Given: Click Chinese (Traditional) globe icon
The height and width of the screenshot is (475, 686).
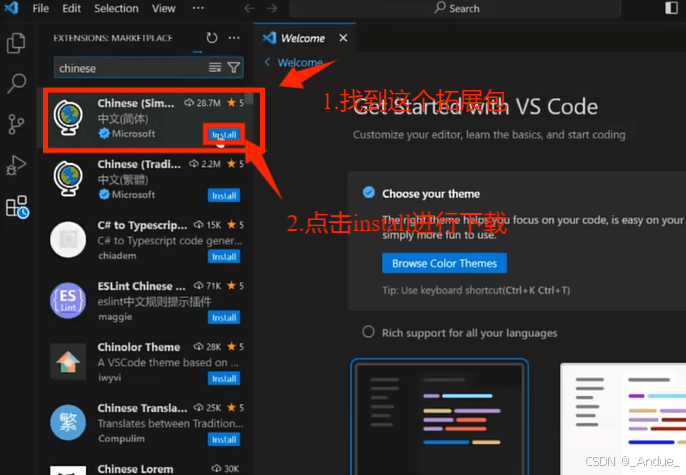Looking at the screenshot, I should [x=68, y=179].
